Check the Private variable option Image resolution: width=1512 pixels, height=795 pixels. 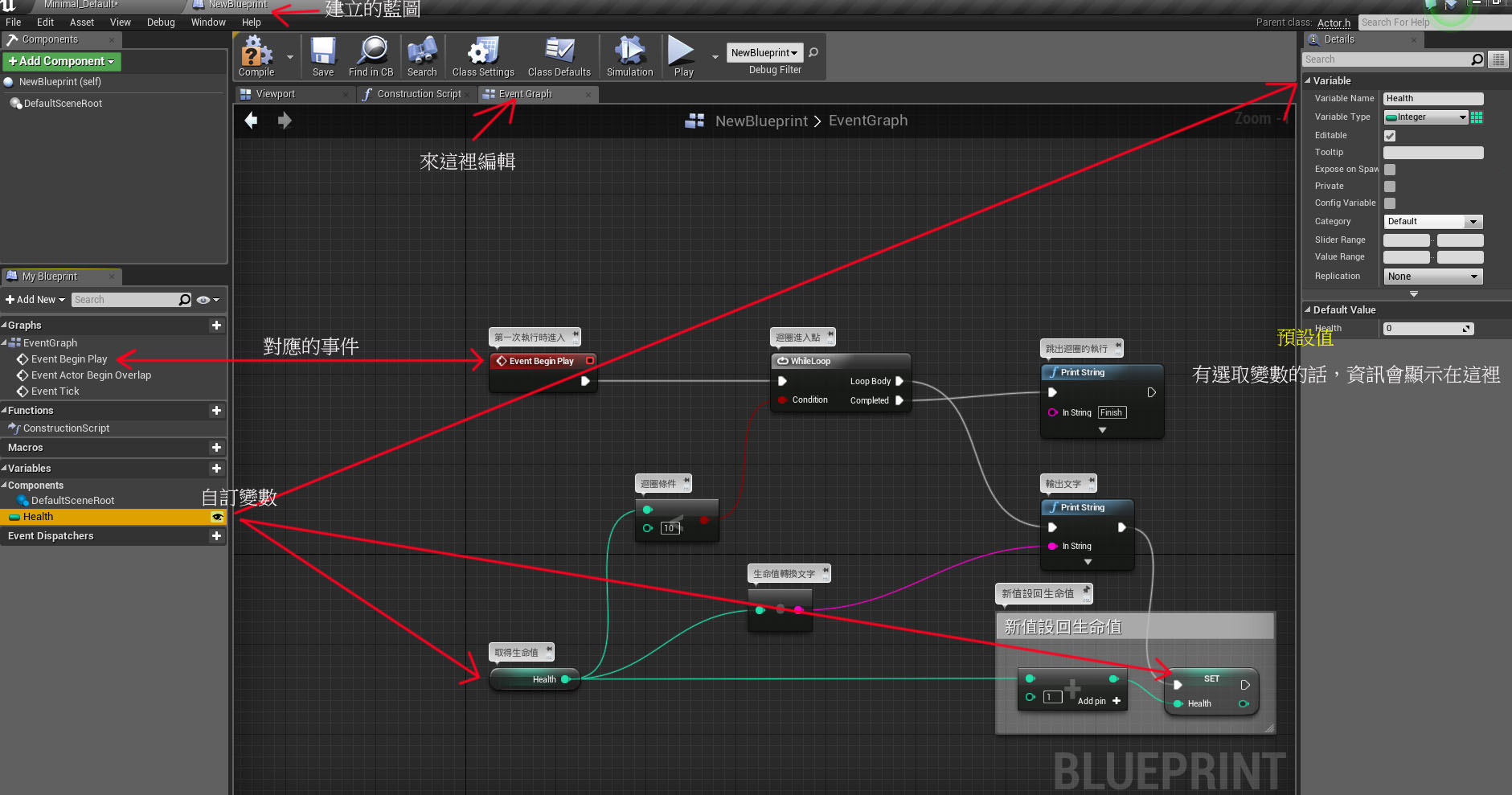pos(1390,186)
